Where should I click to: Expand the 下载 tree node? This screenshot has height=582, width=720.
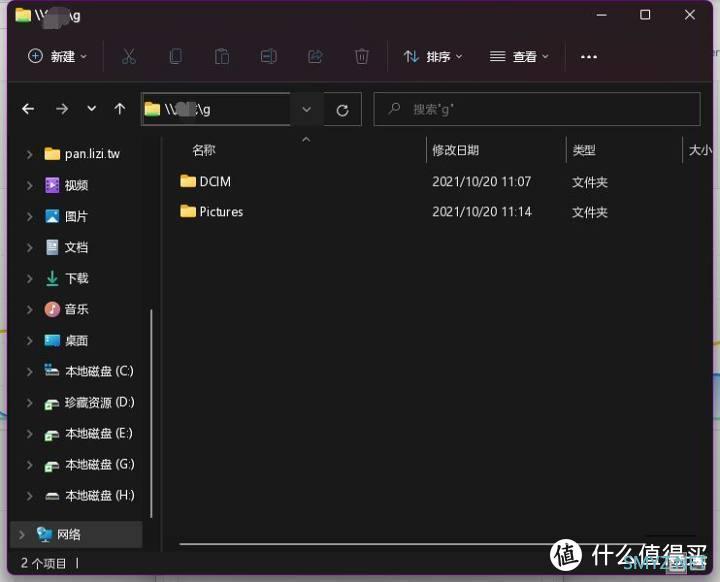tap(29, 278)
